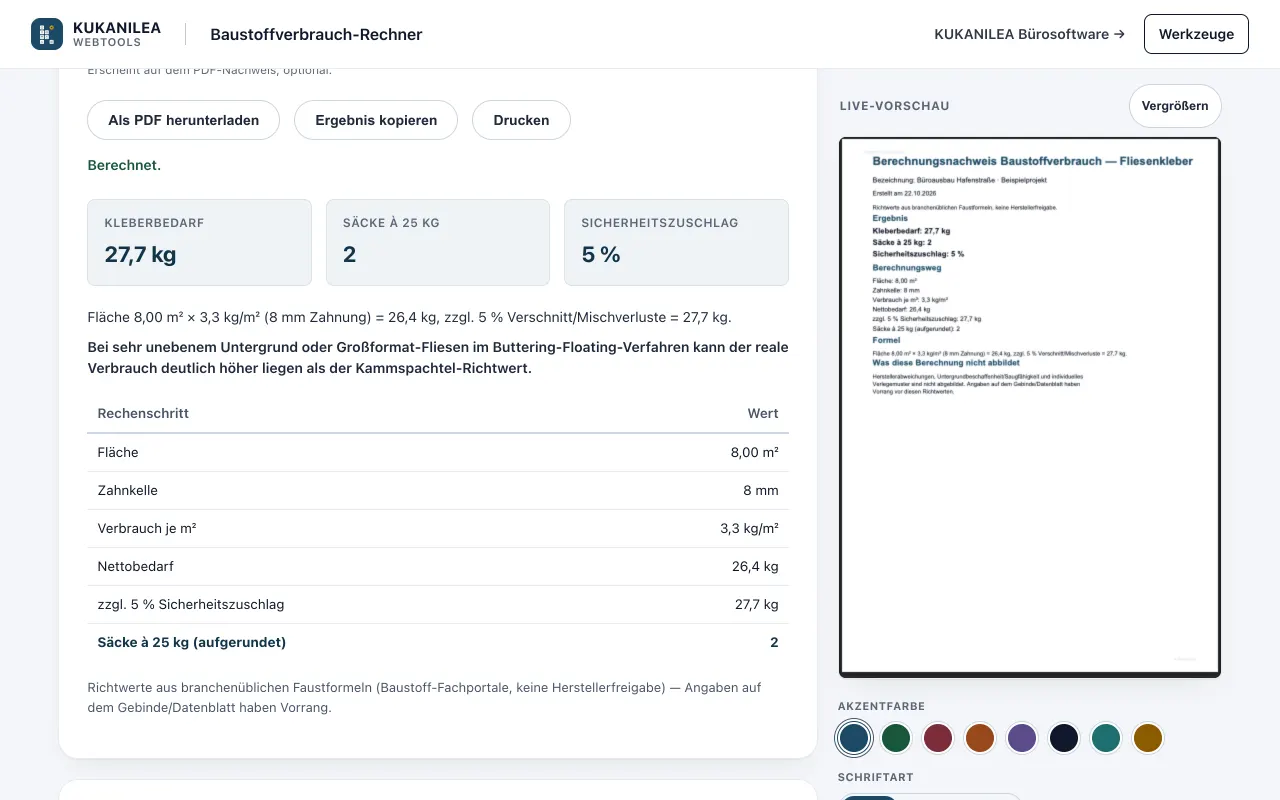
Task: Click the 'Verbrauch je m²' row label
Action: click(x=147, y=528)
